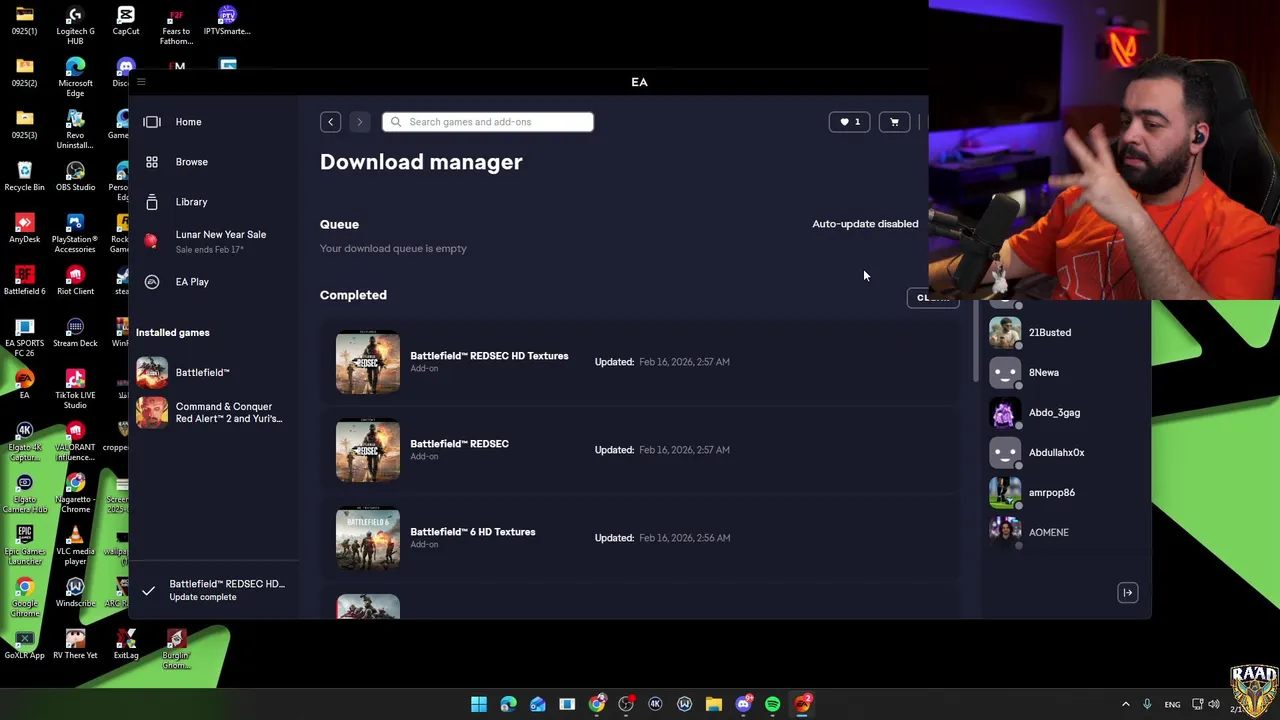Open Battlefield 6 desktop shortcut
The image size is (1280, 720).
click(25, 280)
